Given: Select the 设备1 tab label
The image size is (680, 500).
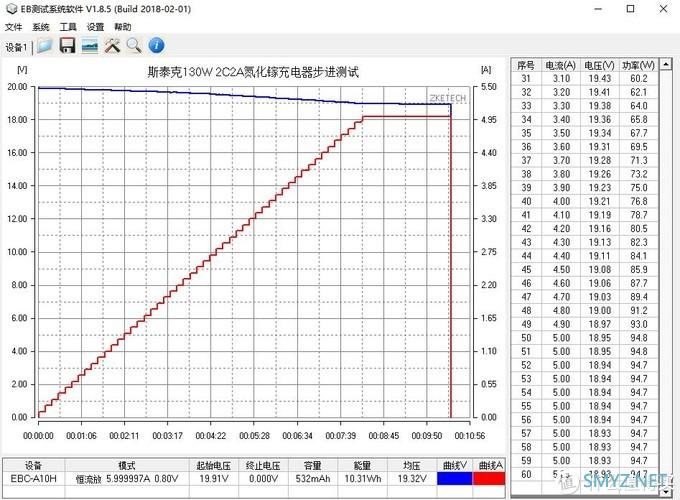Looking at the screenshot, I should pos(16,47).
